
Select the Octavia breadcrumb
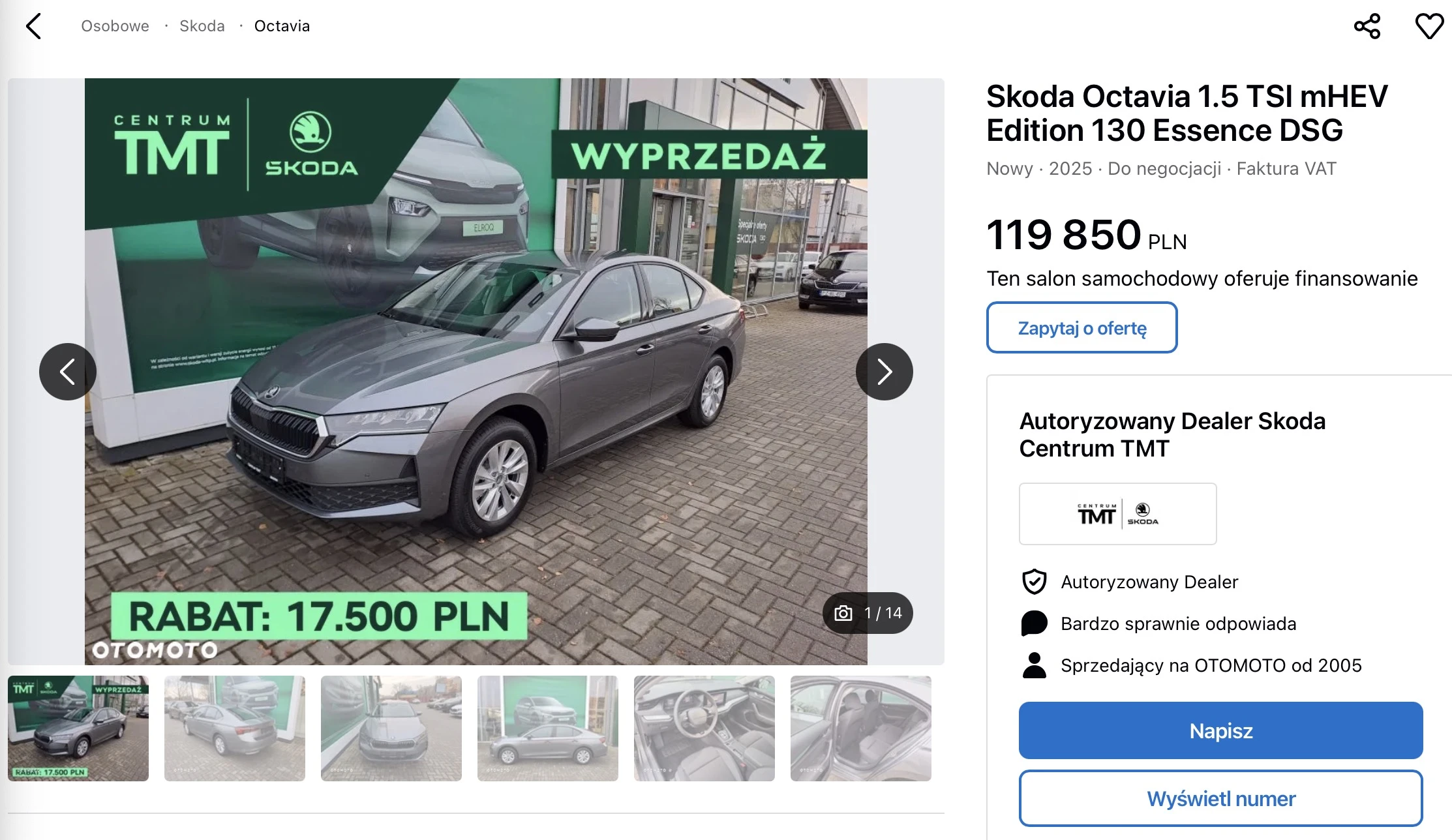[x=282, y=26]
